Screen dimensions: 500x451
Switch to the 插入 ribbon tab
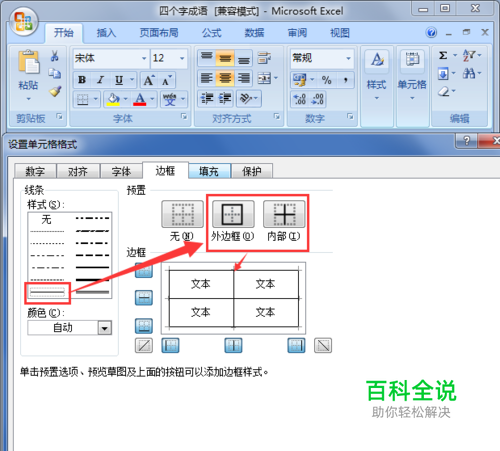click(x=106, y=33)
